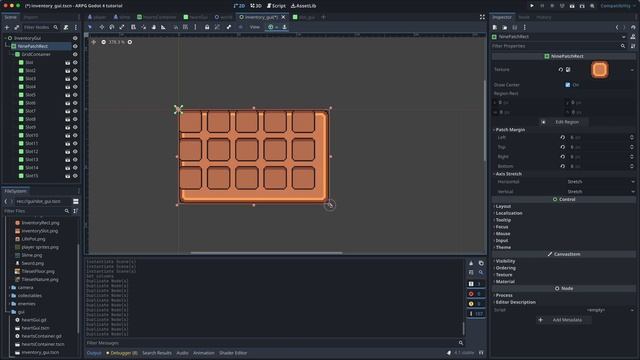Click the zoom in button in viewport

coord(130,42)
